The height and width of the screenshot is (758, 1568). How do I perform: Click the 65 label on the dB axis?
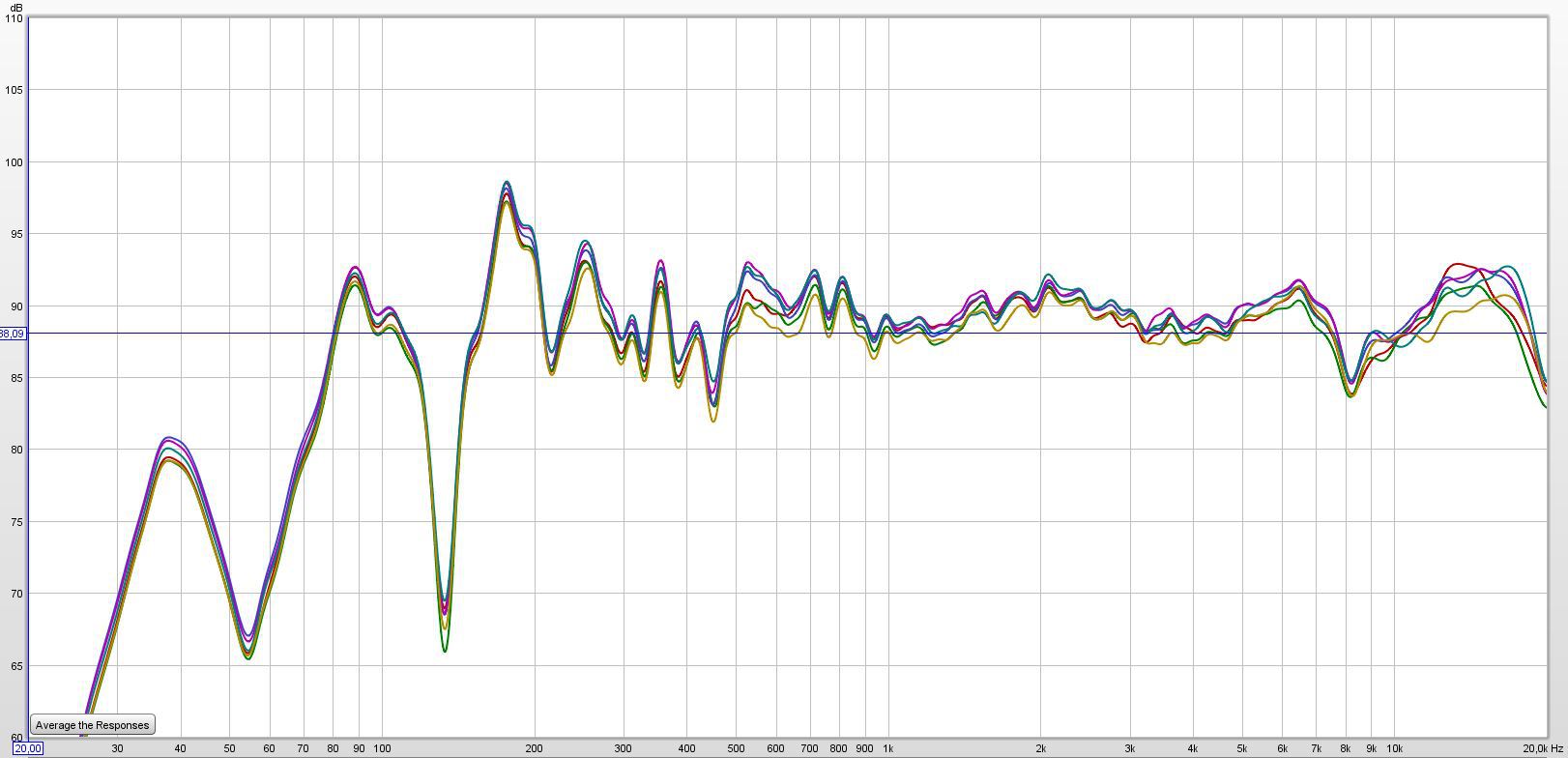17,666
